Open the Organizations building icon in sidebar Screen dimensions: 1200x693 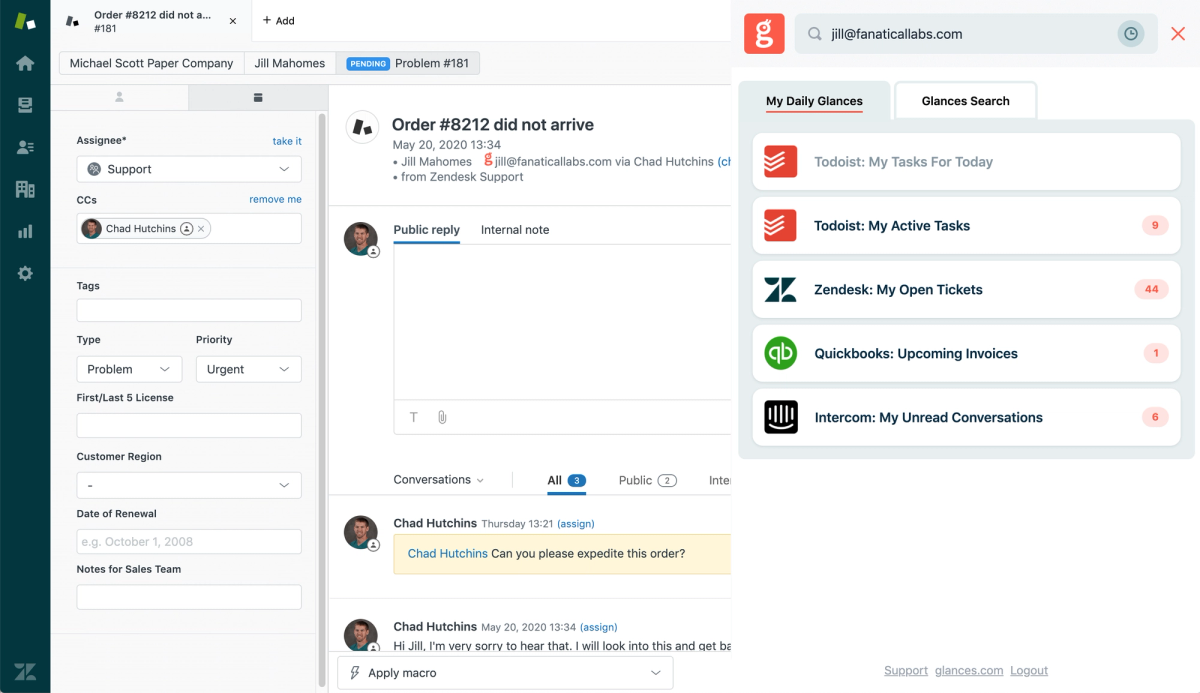[25, 189]
